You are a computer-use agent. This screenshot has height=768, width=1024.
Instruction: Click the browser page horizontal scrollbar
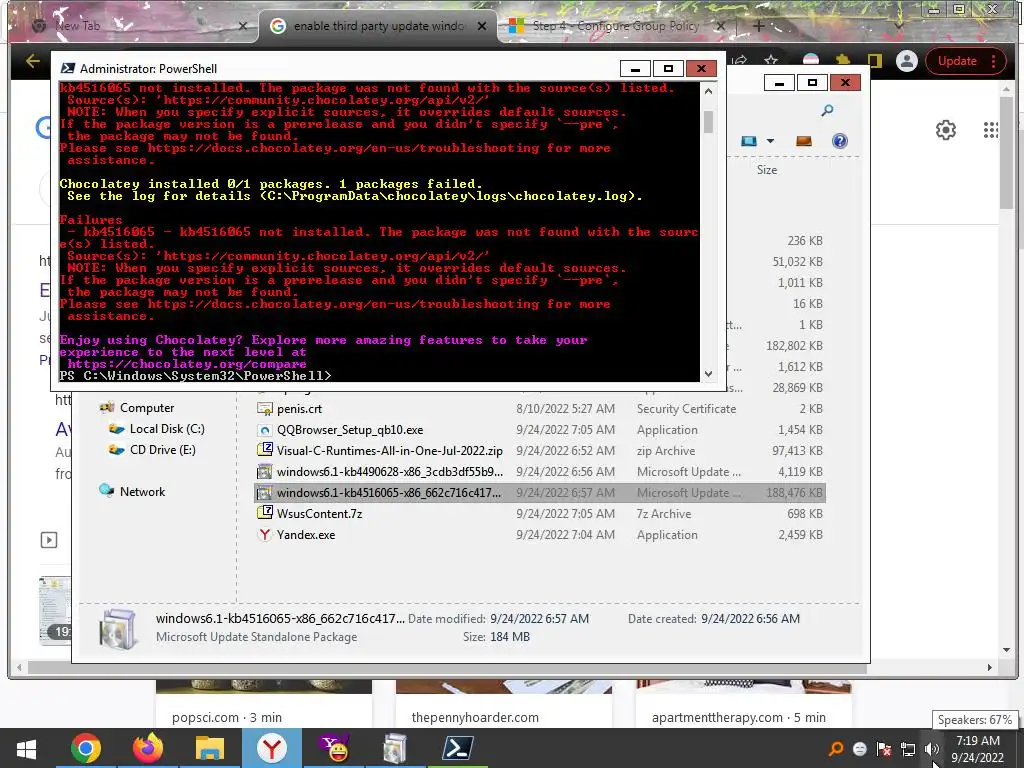tap(448, 667)
